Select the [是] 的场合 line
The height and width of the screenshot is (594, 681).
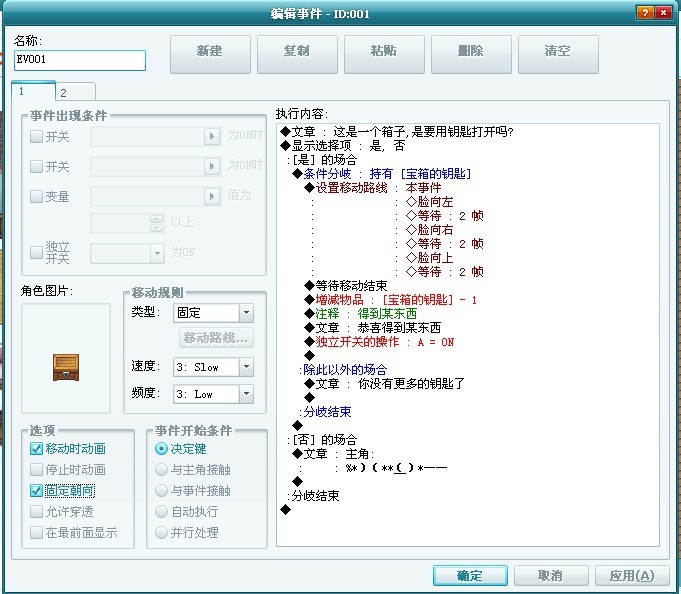pyautogui.click(x=322, y=159)
